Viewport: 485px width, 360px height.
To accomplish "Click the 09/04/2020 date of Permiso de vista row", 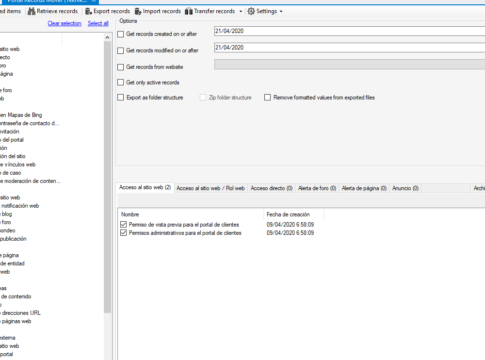I will pos(290,224).
